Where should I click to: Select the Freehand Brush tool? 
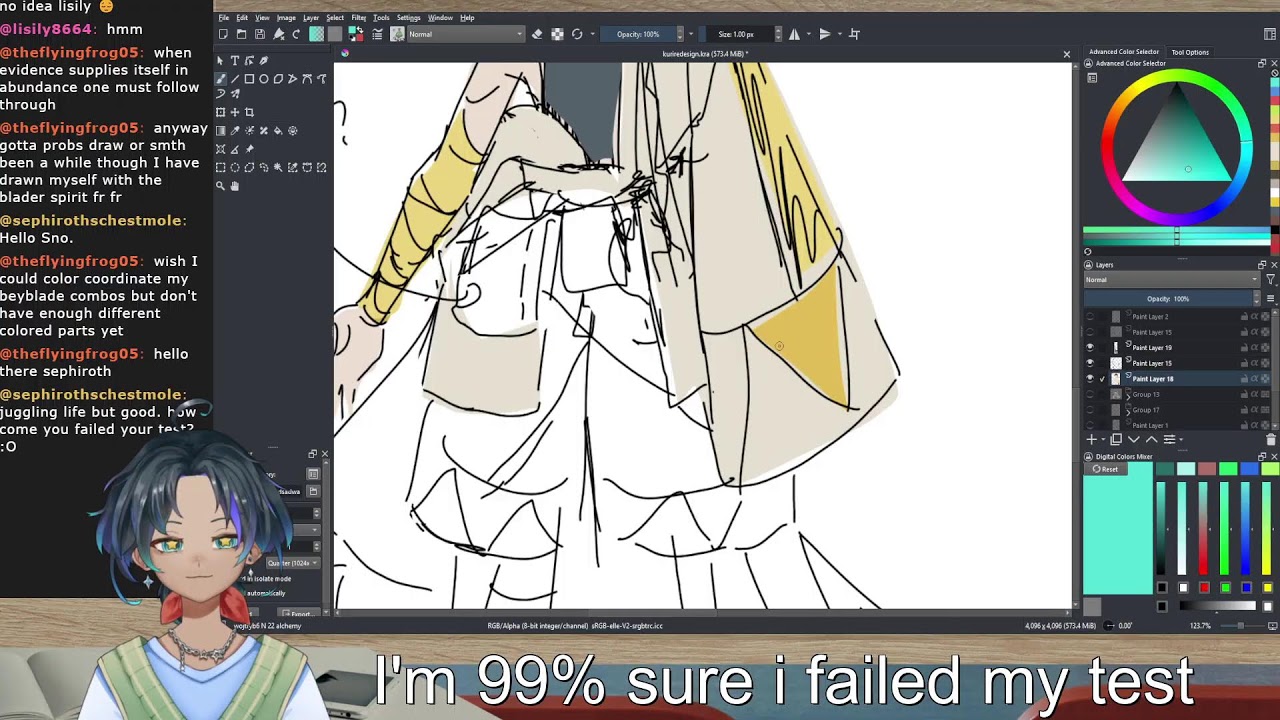click(x=220, y=79)
